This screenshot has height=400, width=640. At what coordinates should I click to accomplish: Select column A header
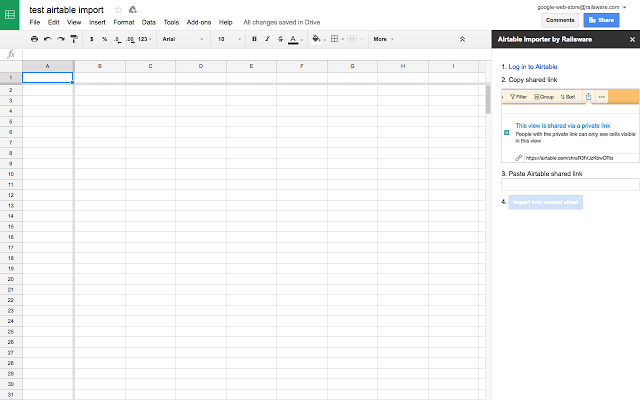pos(48,66)
